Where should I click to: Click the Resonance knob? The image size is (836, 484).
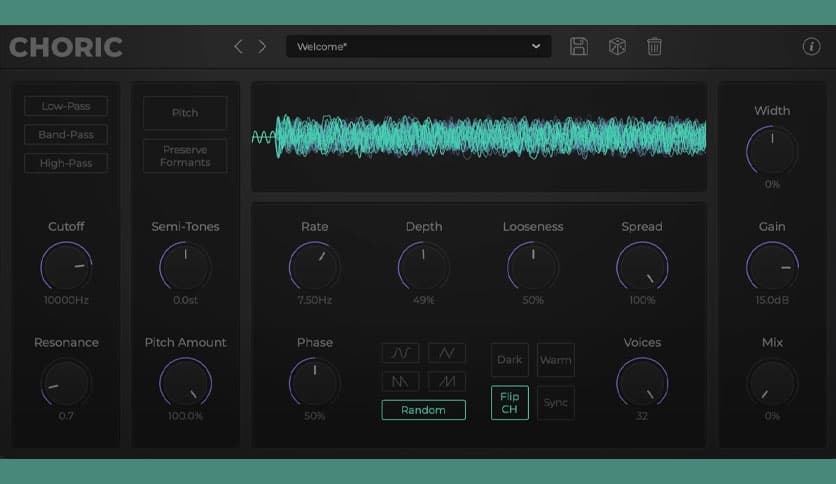66,383
